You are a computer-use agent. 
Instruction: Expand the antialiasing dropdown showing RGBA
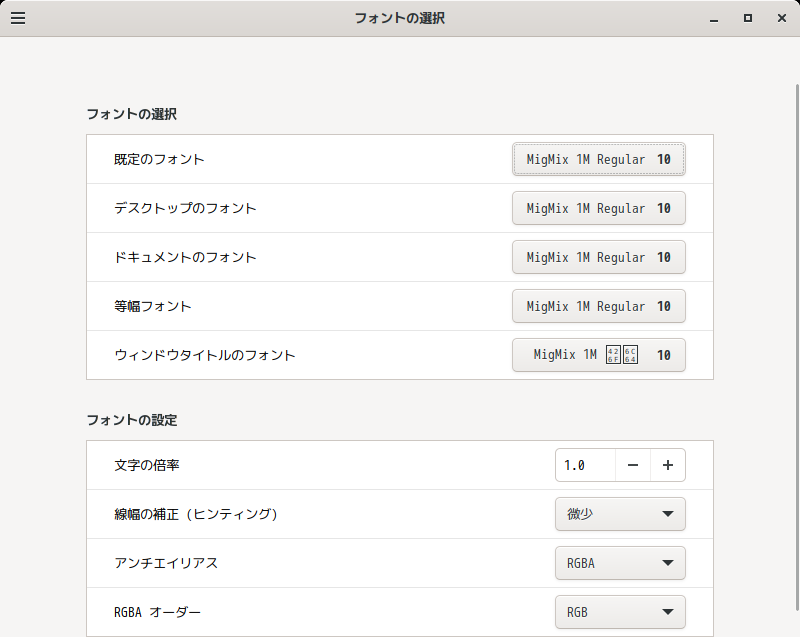coord(620,563)
